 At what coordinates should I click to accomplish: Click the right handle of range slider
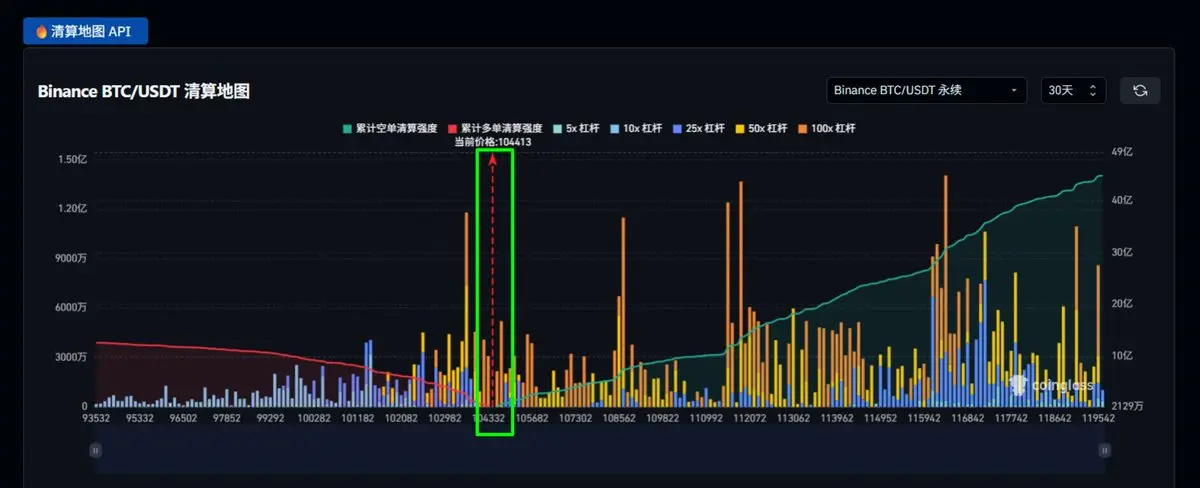point(1104,451)
